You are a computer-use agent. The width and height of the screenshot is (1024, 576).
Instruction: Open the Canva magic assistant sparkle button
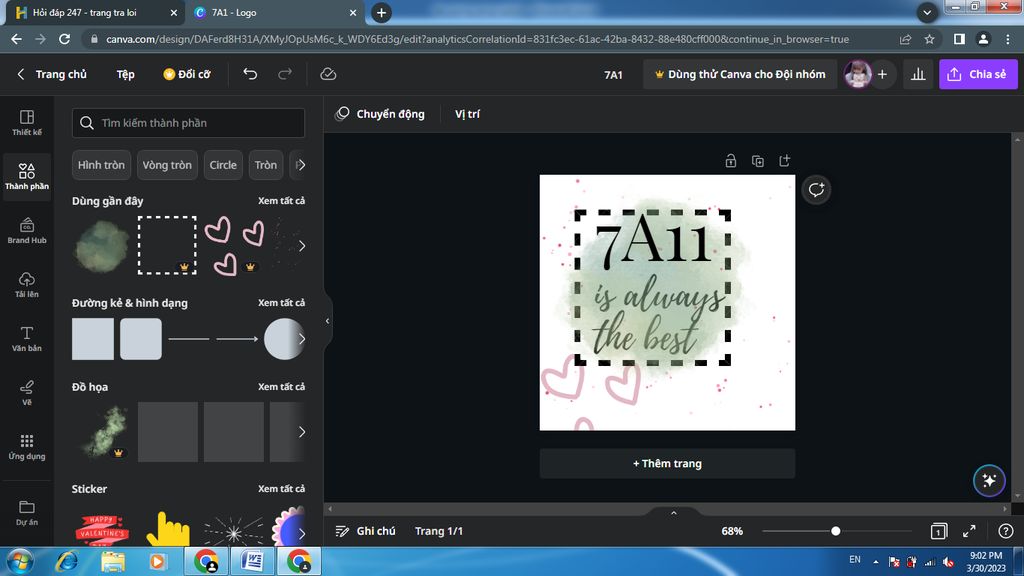pos(989,480)
